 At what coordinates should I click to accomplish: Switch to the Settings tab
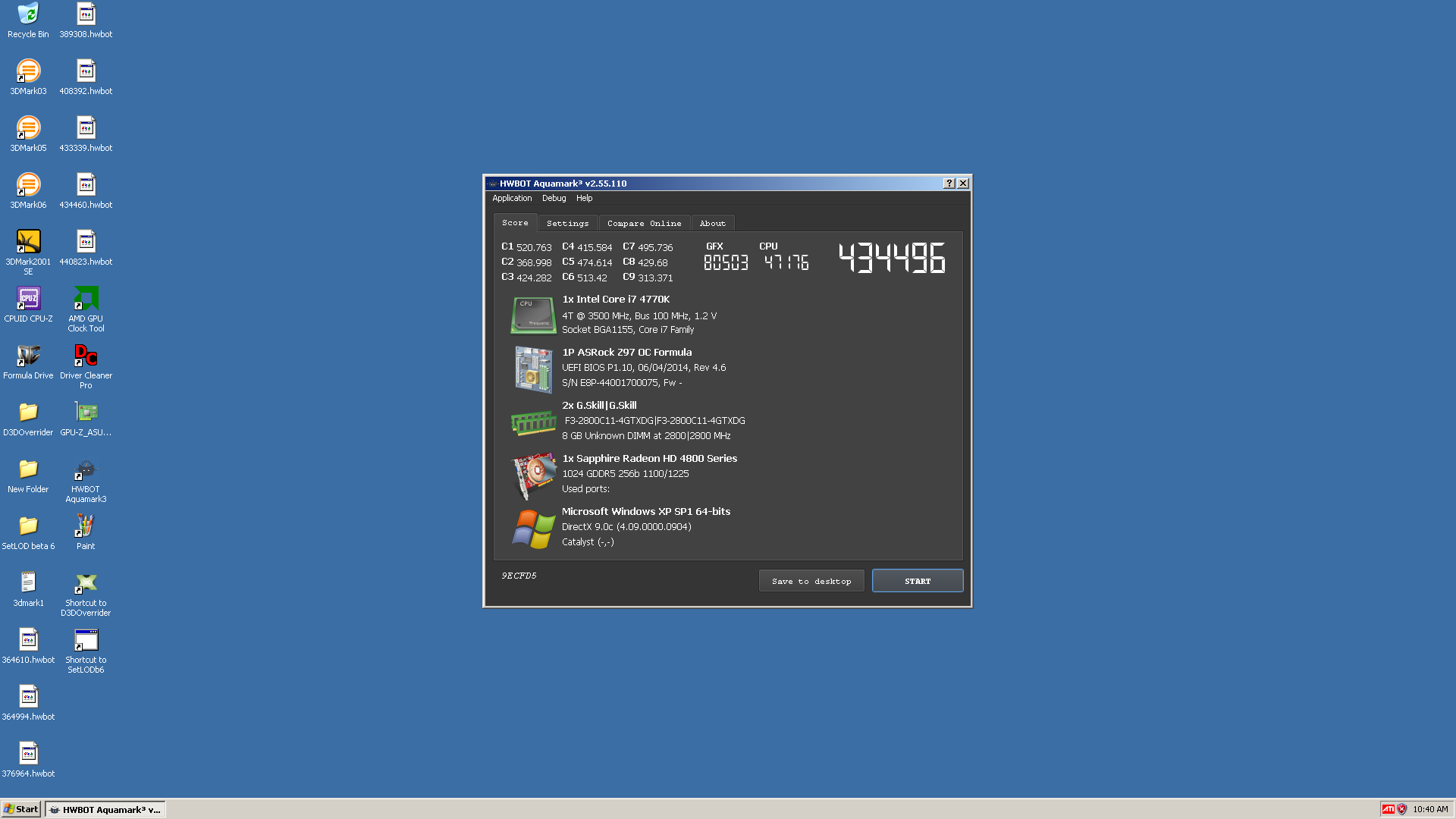click(567, 224)
